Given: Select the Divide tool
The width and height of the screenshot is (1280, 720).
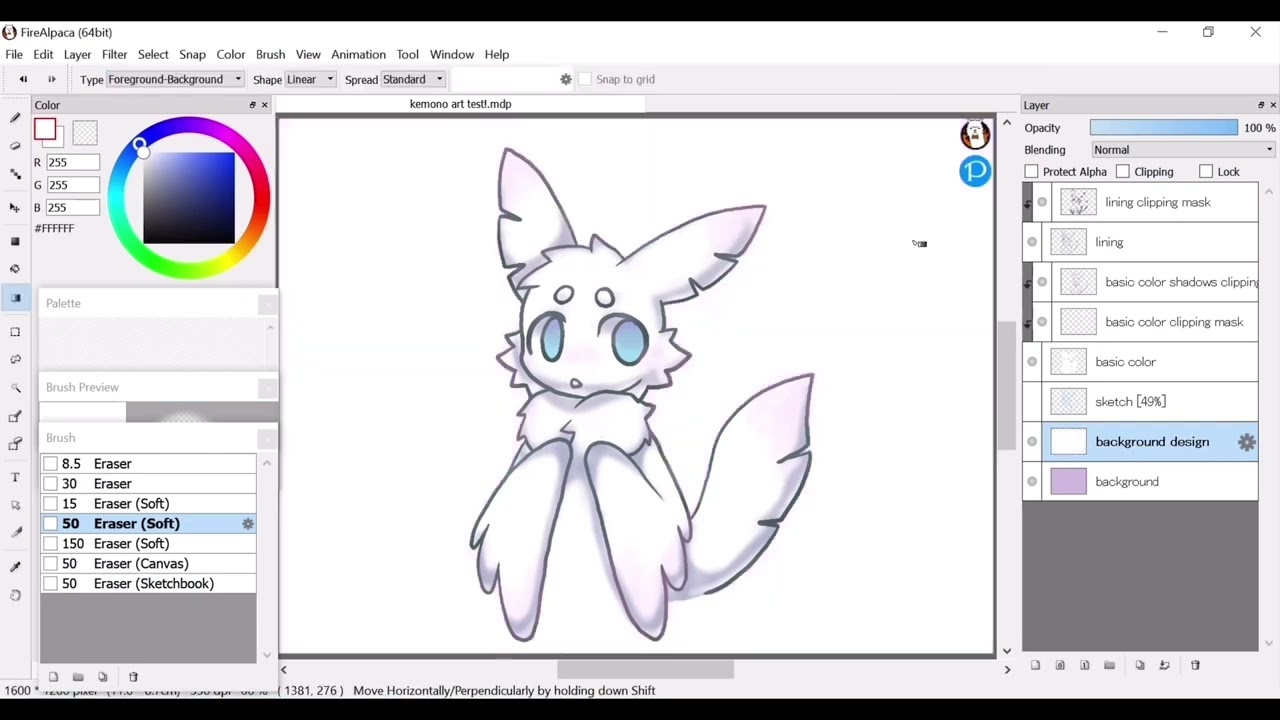Looking at the screenshot, I should pyautogui.click(x=15, y=533).
